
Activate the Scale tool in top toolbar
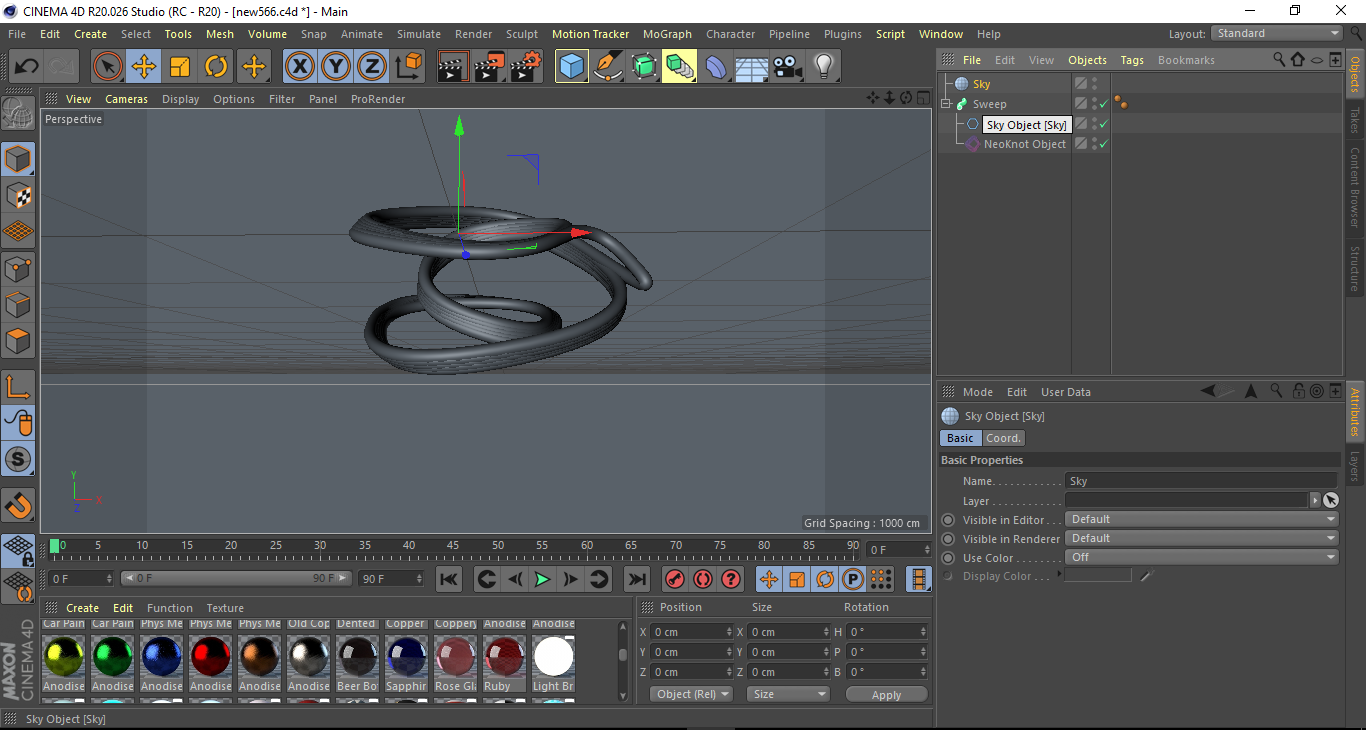pos(180,67)
